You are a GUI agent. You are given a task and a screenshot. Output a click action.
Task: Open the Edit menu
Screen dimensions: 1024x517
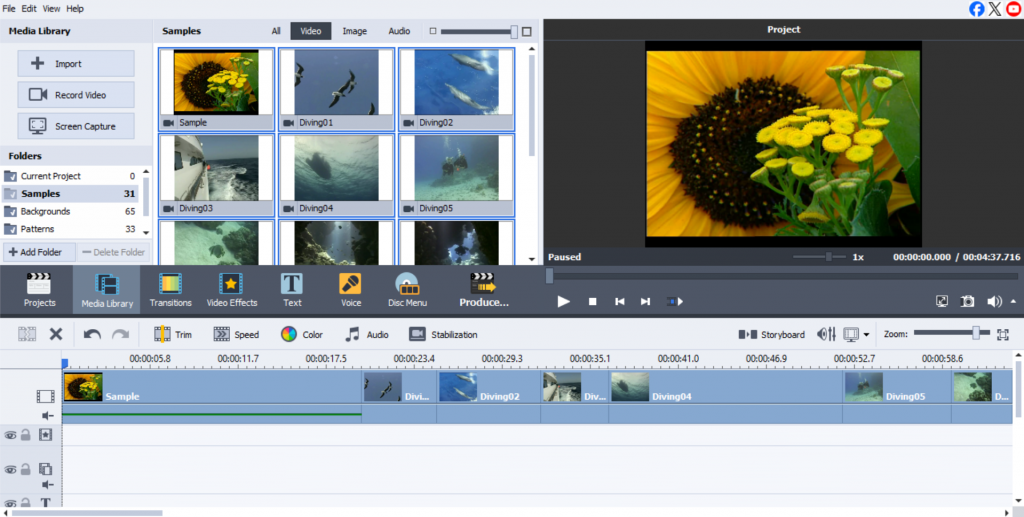(x=29, y=8)
